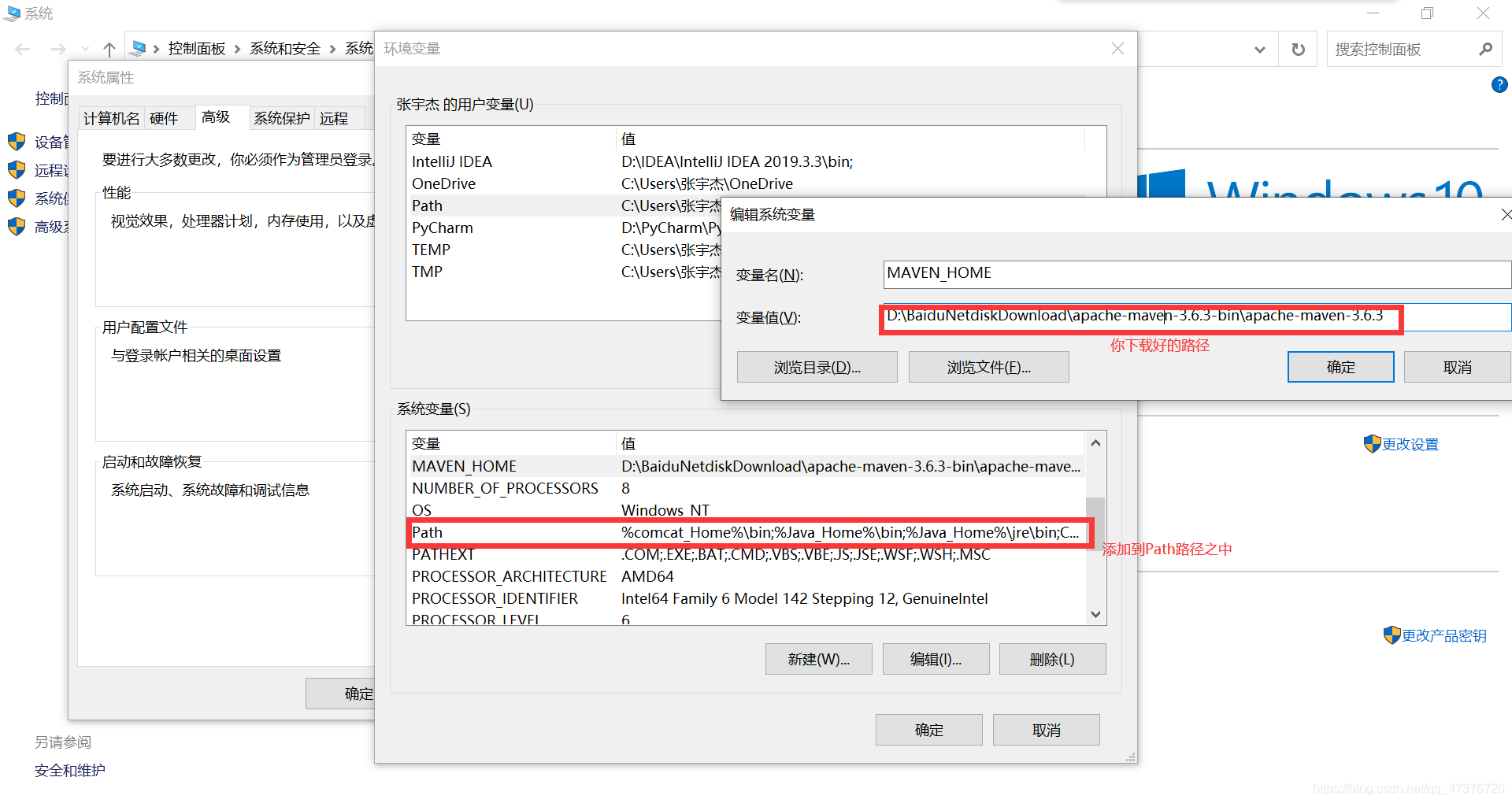
Task: Click the shield icon beside 高级 in the sidebar
Action: tap(17, 227)
